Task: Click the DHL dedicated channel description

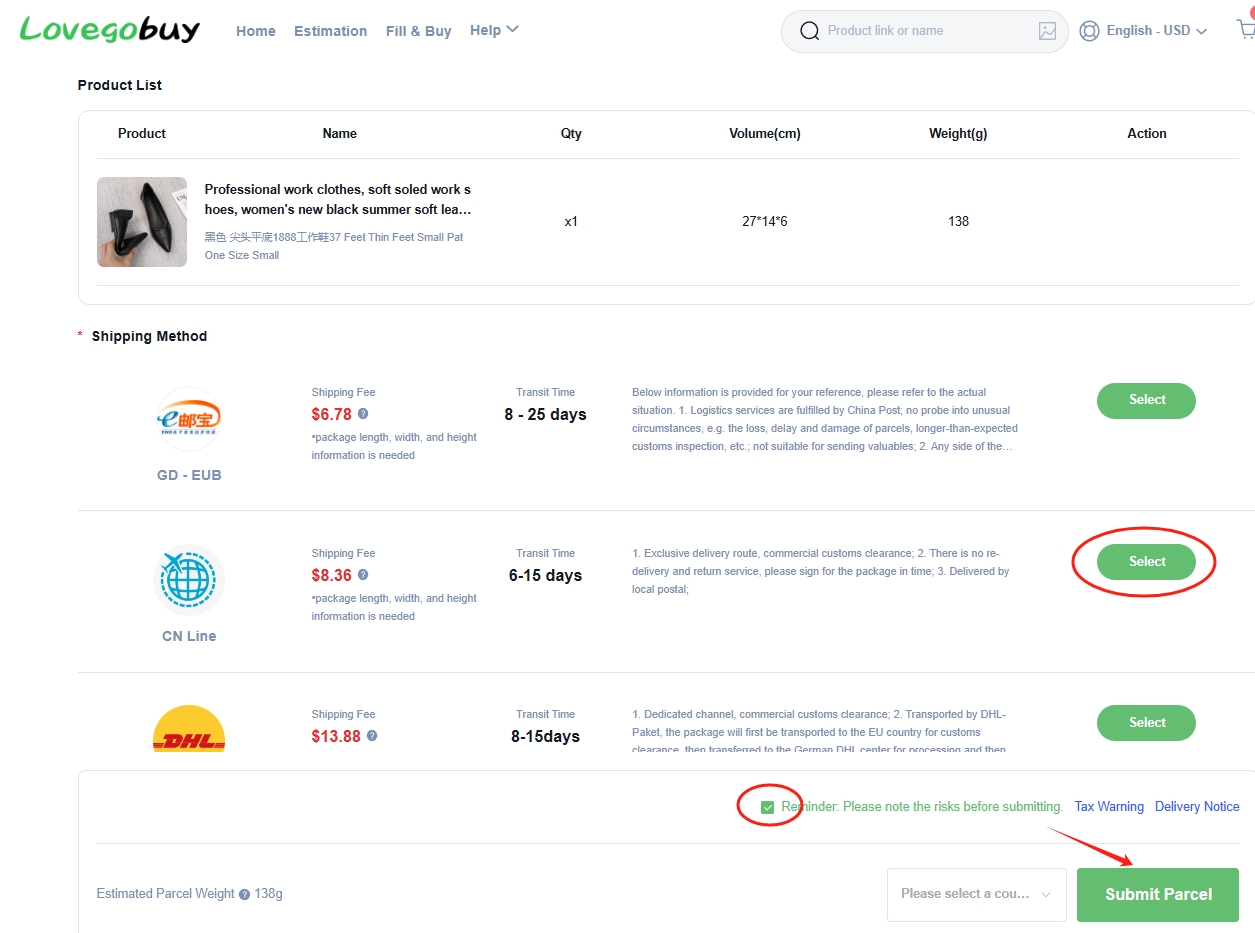Action: click(820, 732)
